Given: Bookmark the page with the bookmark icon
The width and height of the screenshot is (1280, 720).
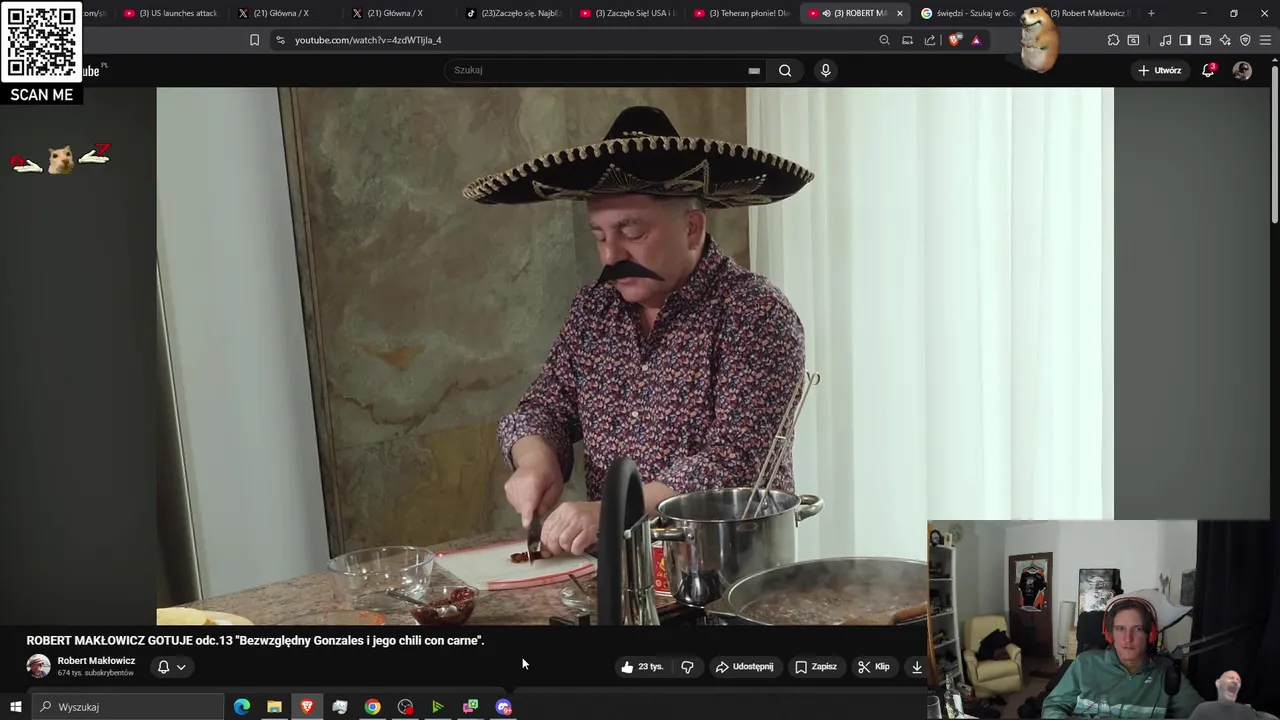Looking at the screenshot, I should (x=254, y=40).
